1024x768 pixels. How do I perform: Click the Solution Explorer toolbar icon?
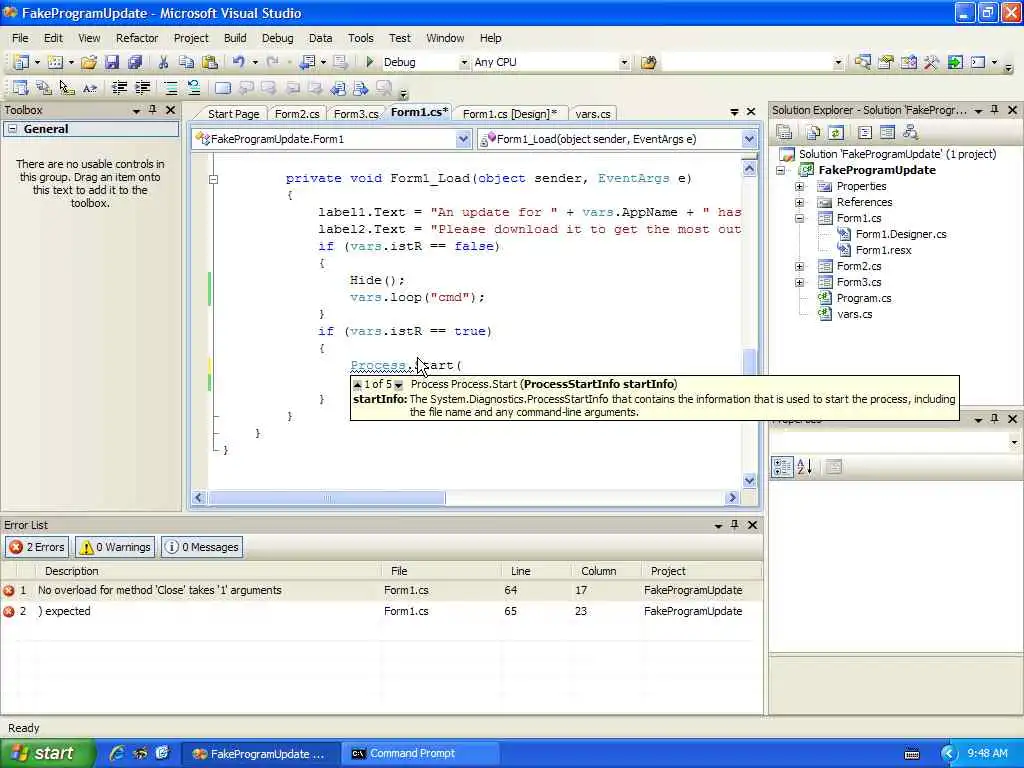(x=862, y=62)
